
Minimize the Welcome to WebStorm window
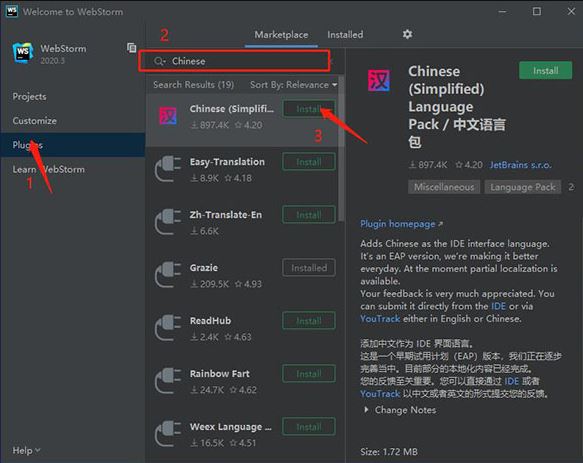click(502, 12)
